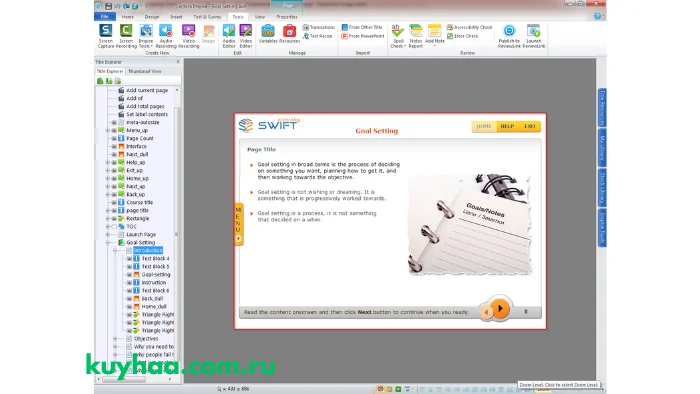Open the Audio Recording tool
This screenshot has width=700, height=394.
pos(166,36)
